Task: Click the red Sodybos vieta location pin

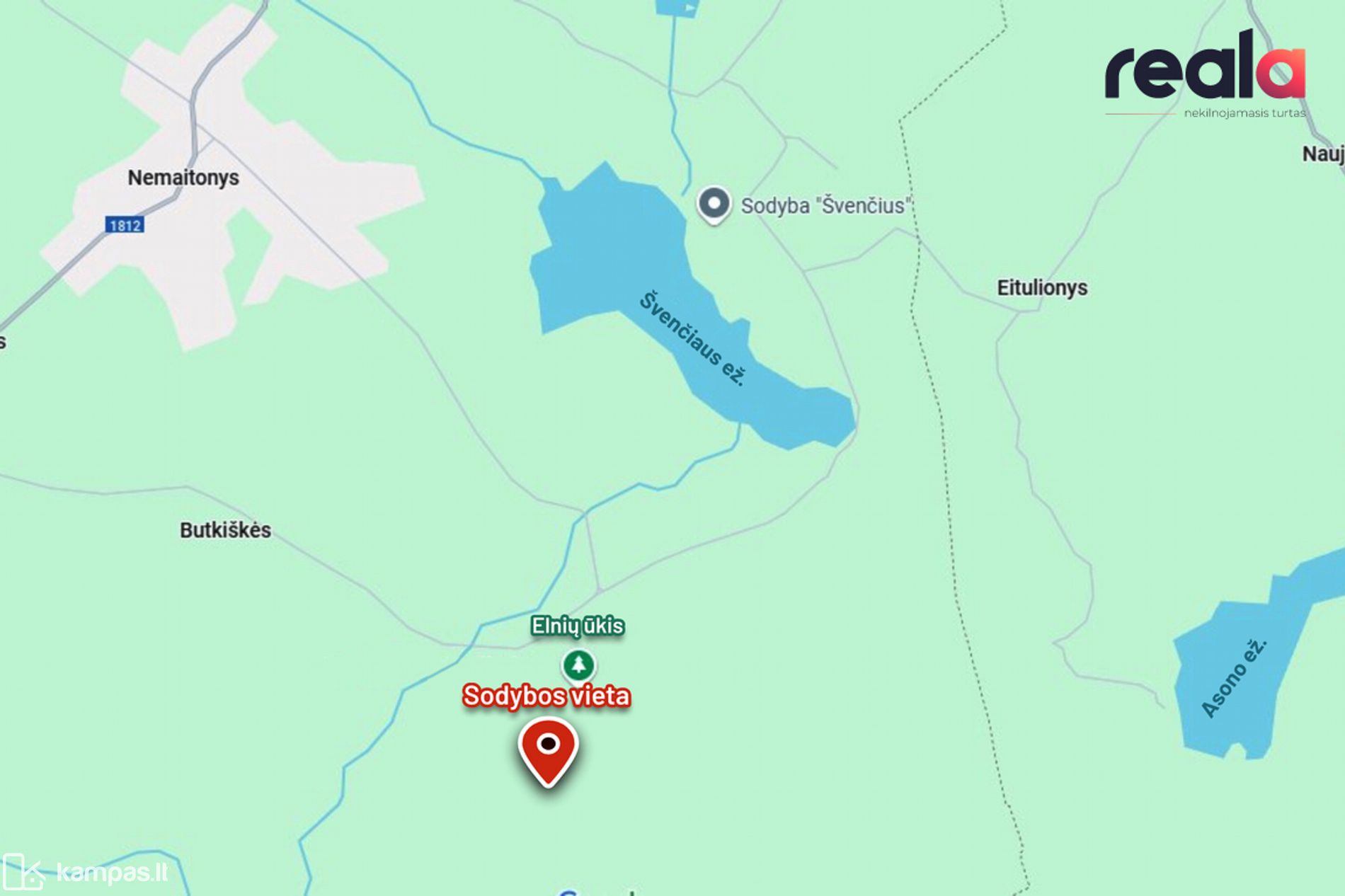Action: point(548,752)
